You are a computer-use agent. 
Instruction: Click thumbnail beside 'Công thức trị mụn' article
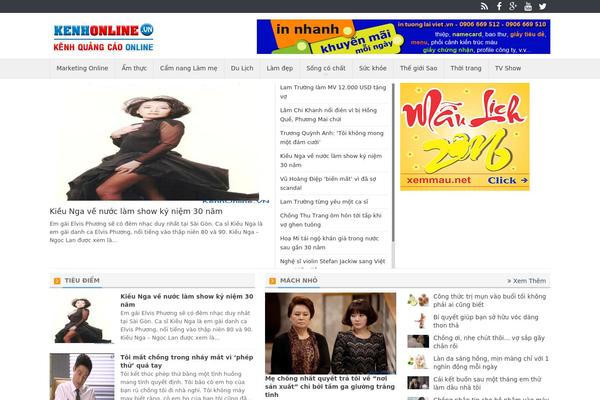(x=418, y=300)
